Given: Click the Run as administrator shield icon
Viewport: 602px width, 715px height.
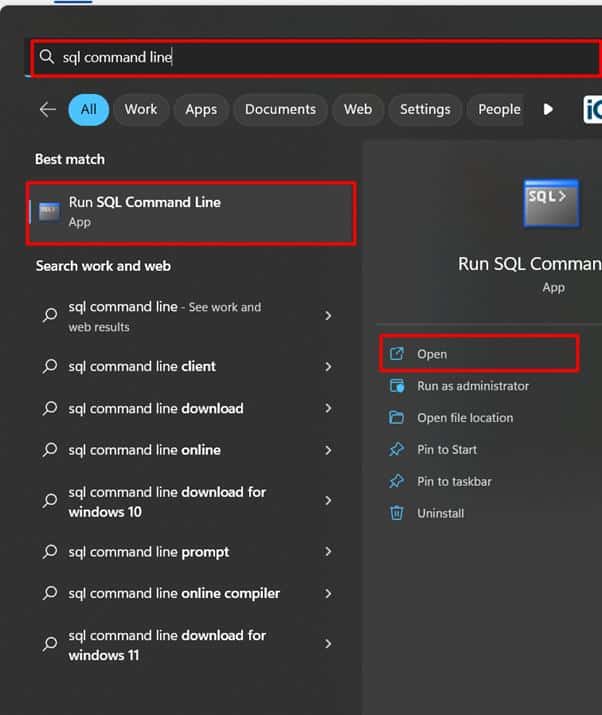Looking at the screenshot, I should pos(397,386).
